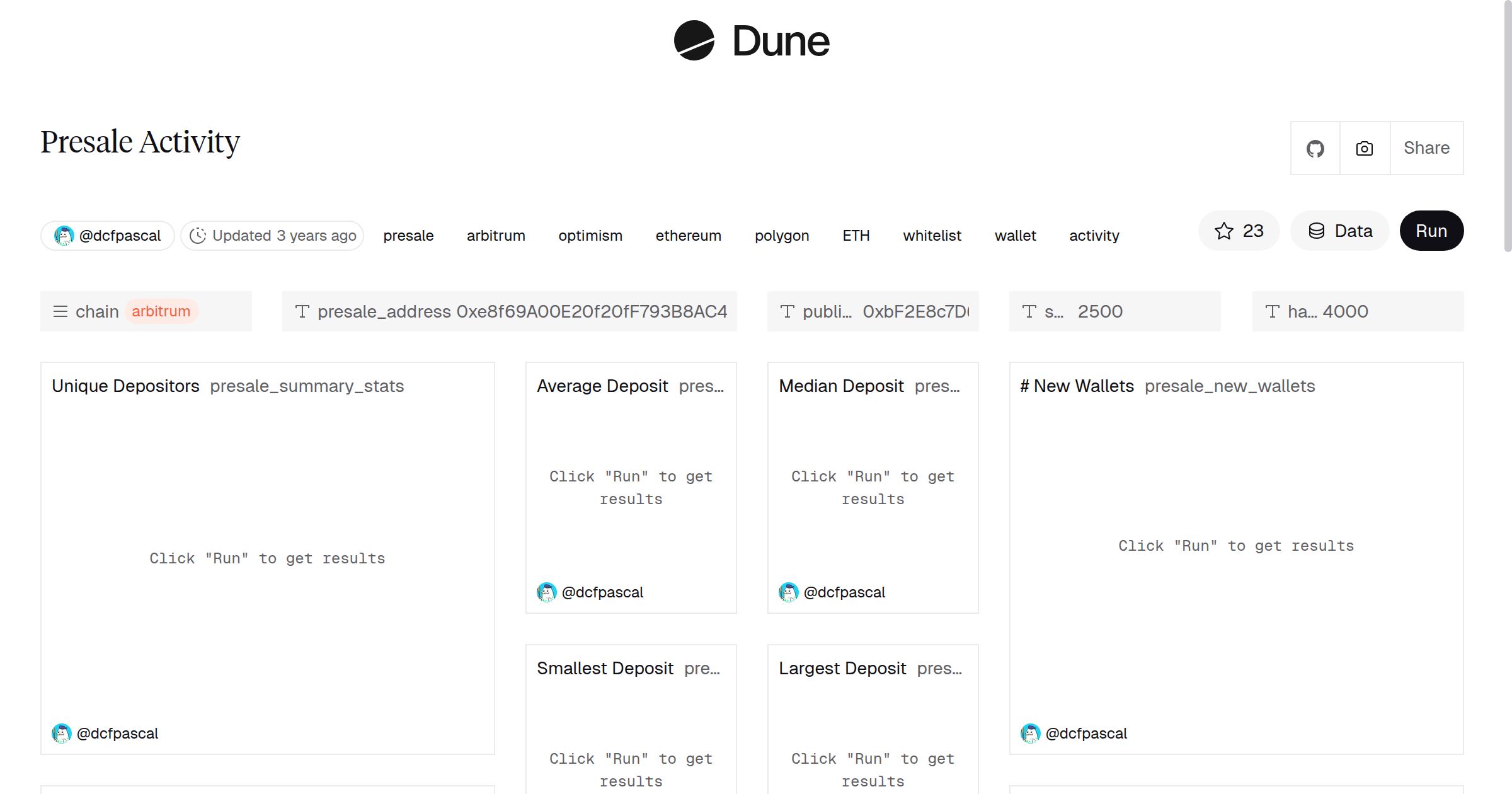Select the presale tag

tap(408, 235)
